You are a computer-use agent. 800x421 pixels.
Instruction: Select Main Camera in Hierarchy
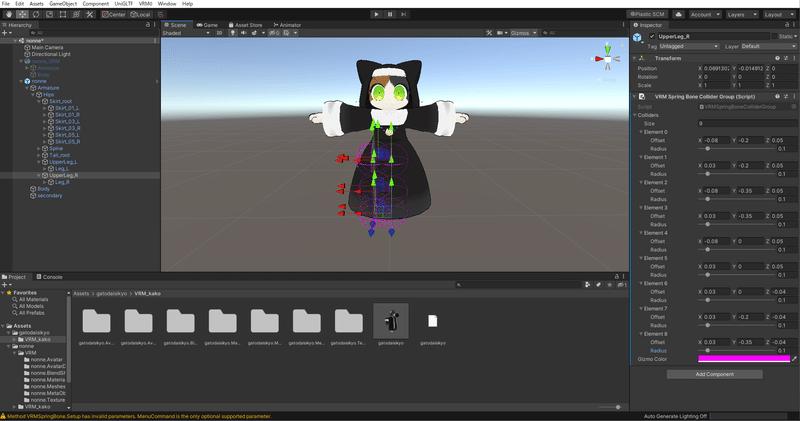point(47,47)
